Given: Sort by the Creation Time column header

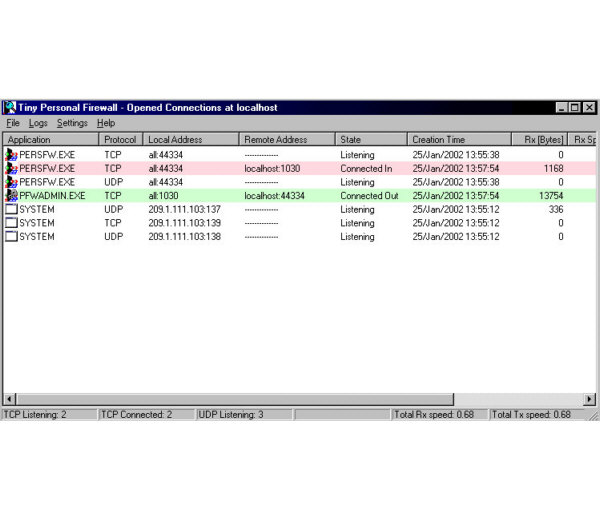Looking at the screenshot, I should click(459, 139).
